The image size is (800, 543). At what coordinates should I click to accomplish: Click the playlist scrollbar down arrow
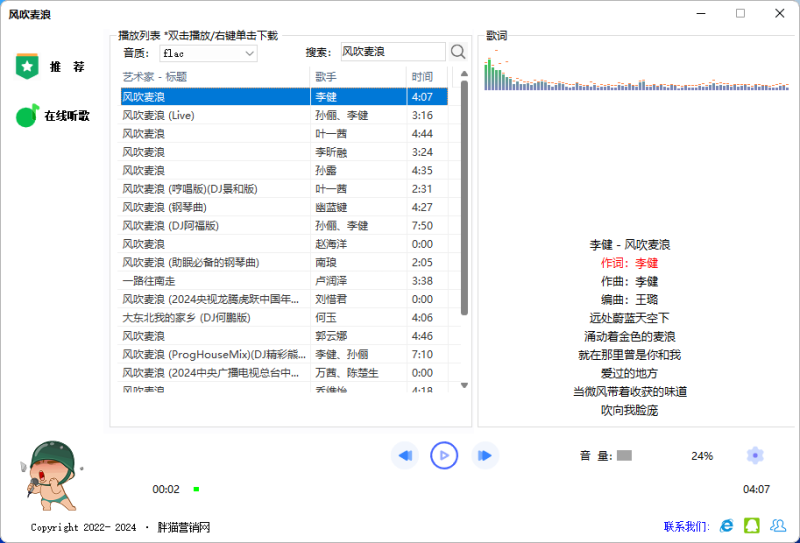(464, 385)
